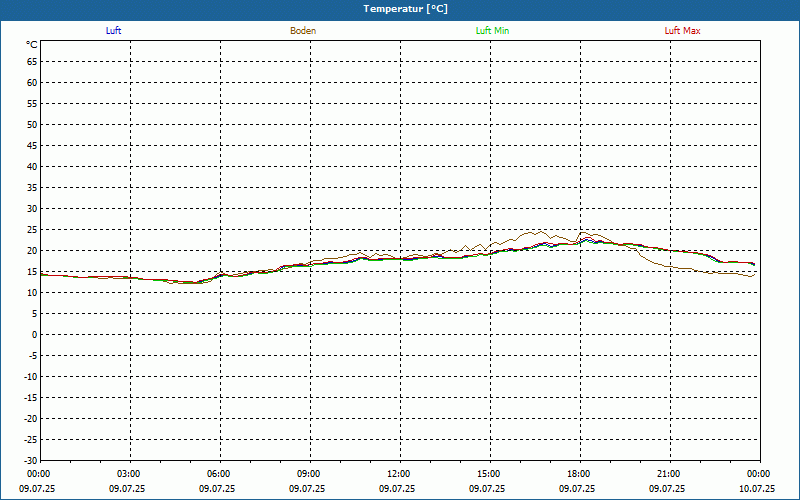Click the 09:00 time axis label

click(x=309, y=474)
